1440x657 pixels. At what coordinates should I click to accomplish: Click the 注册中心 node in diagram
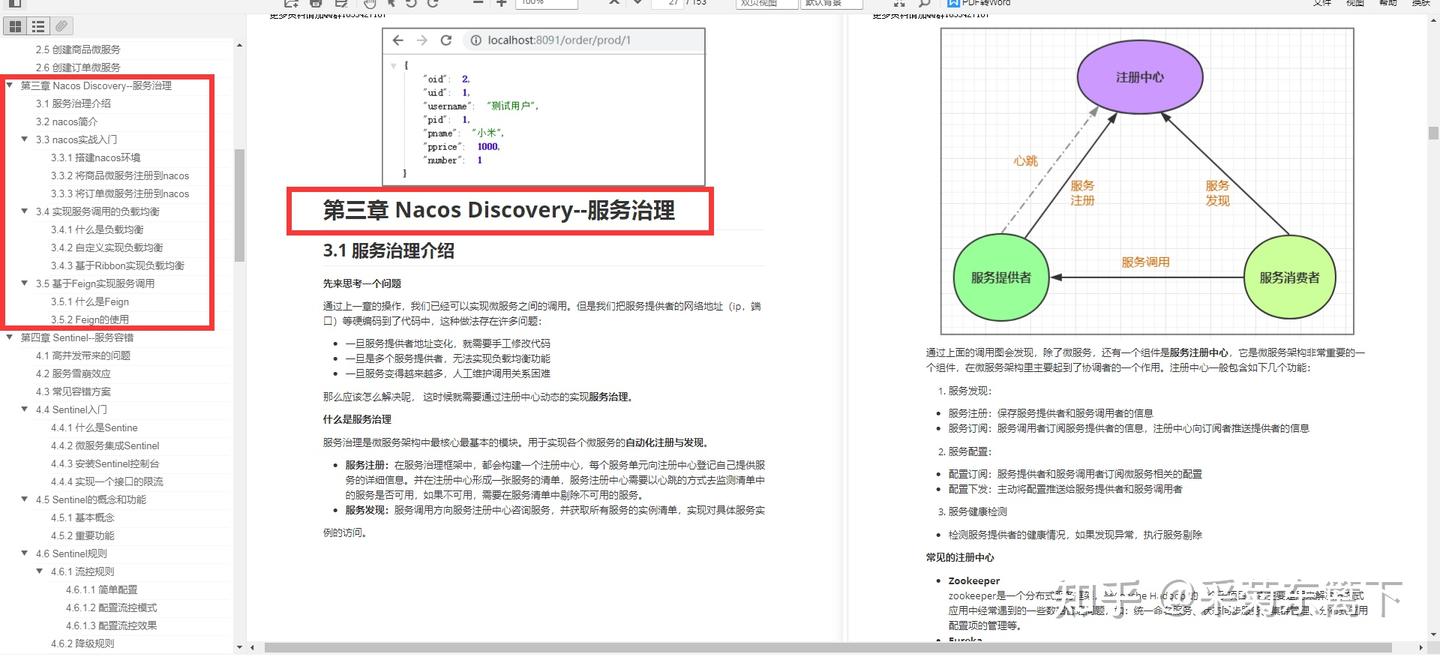[x=1139, y=76]
